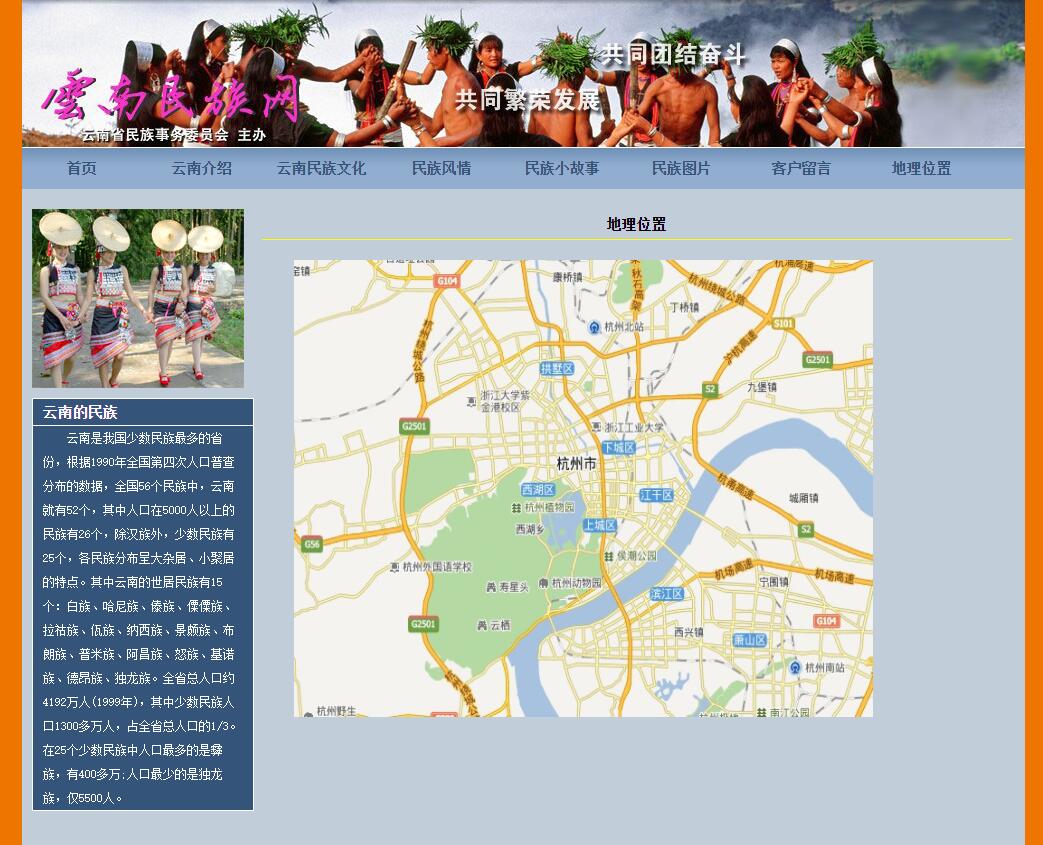The height and width of the screenshot is (845, 1043).
Task: Click the 萧山区 district label
Action: 749,640
